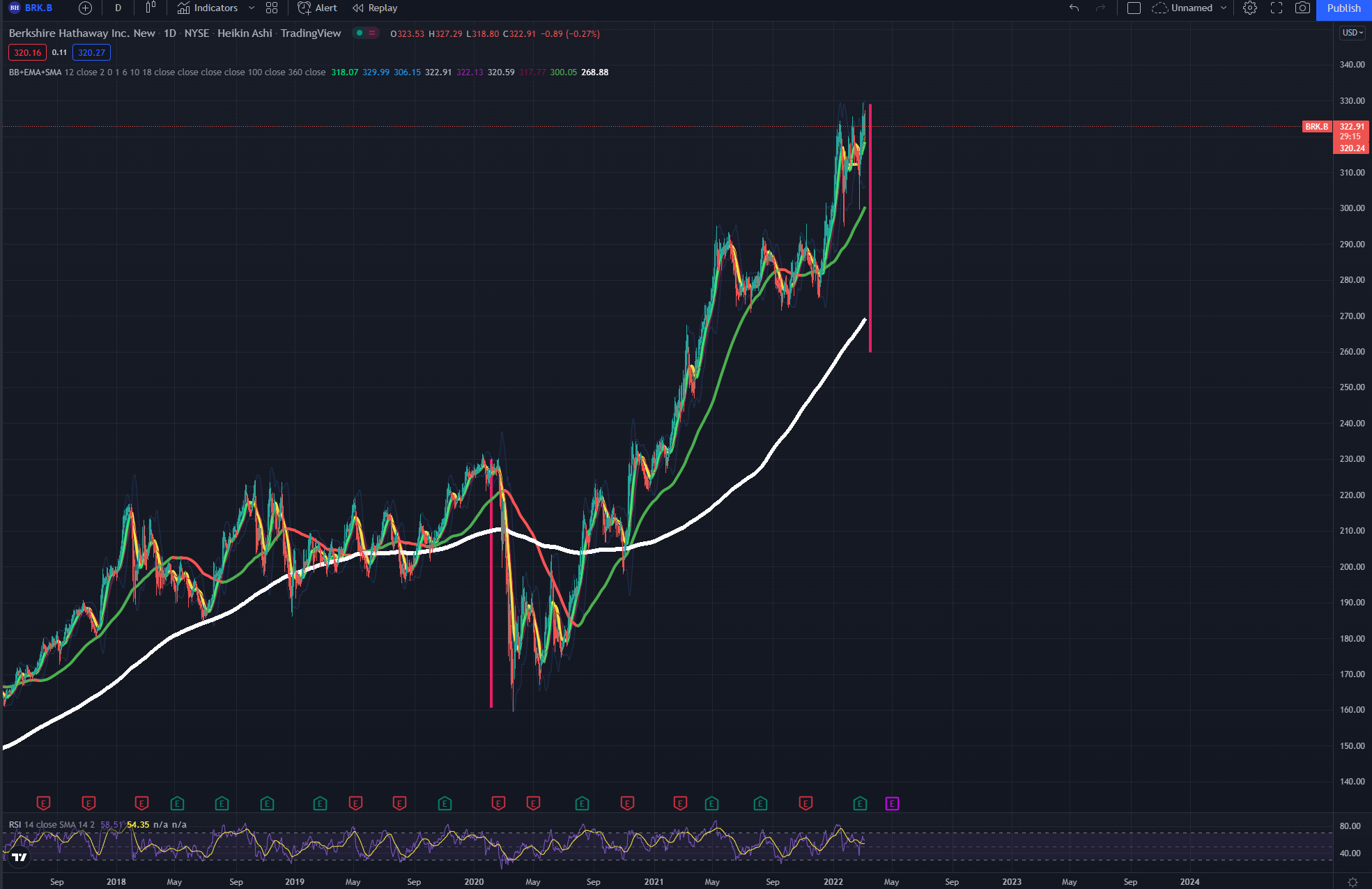1372x889 pixels.
Task: Open the BRK.B symbol search
Action: tap(31, 8)
